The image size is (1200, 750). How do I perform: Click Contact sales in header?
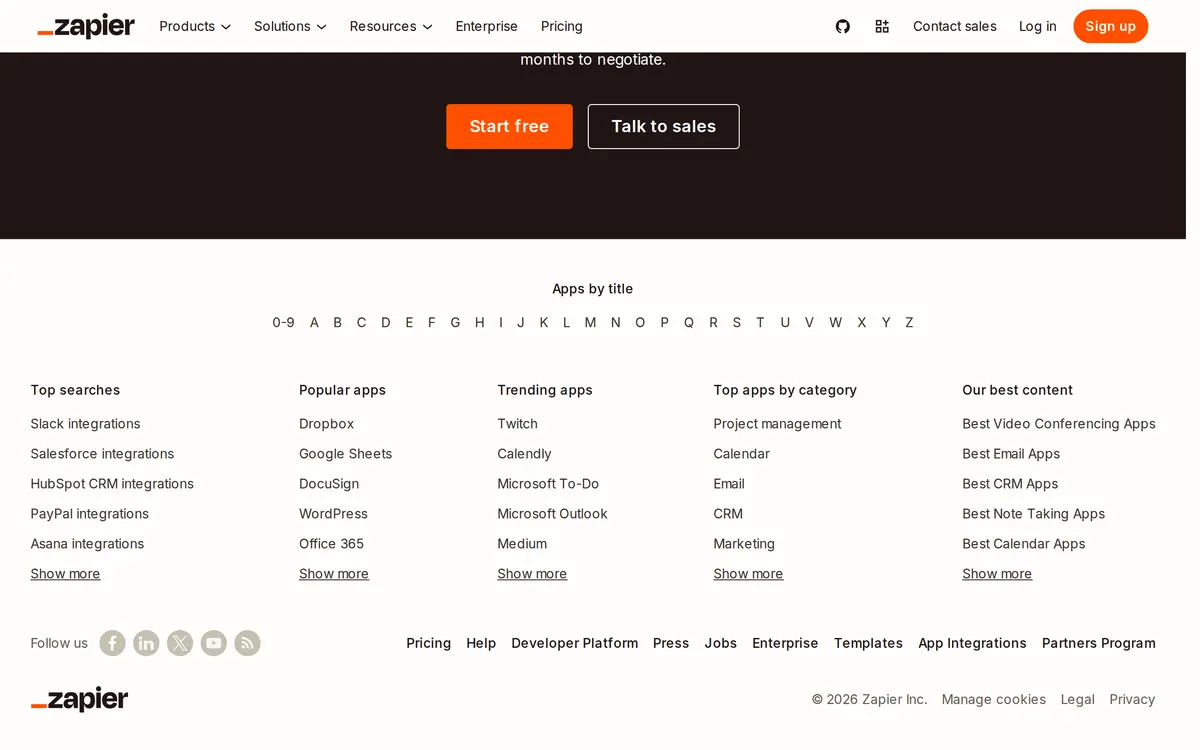(955, 26)
